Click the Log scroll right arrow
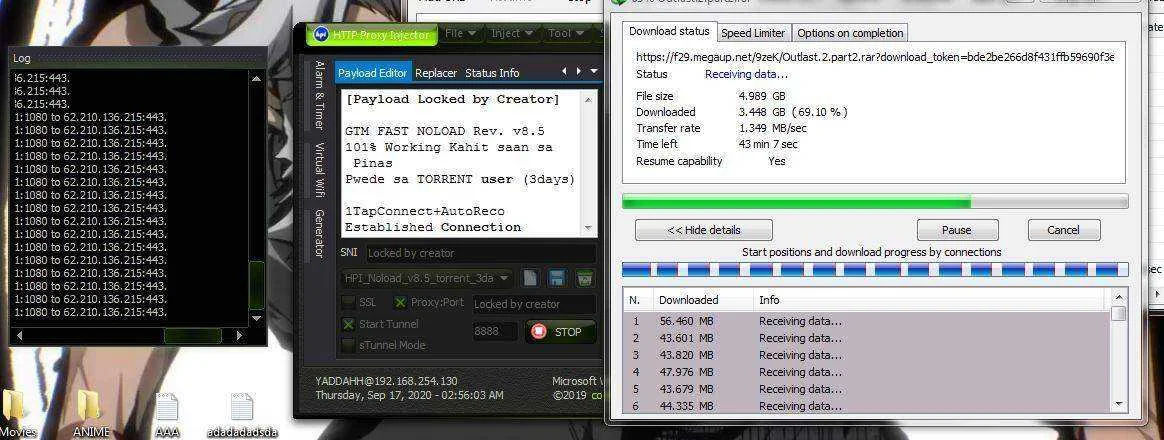The image size is (1164, 440). point(239,335)
